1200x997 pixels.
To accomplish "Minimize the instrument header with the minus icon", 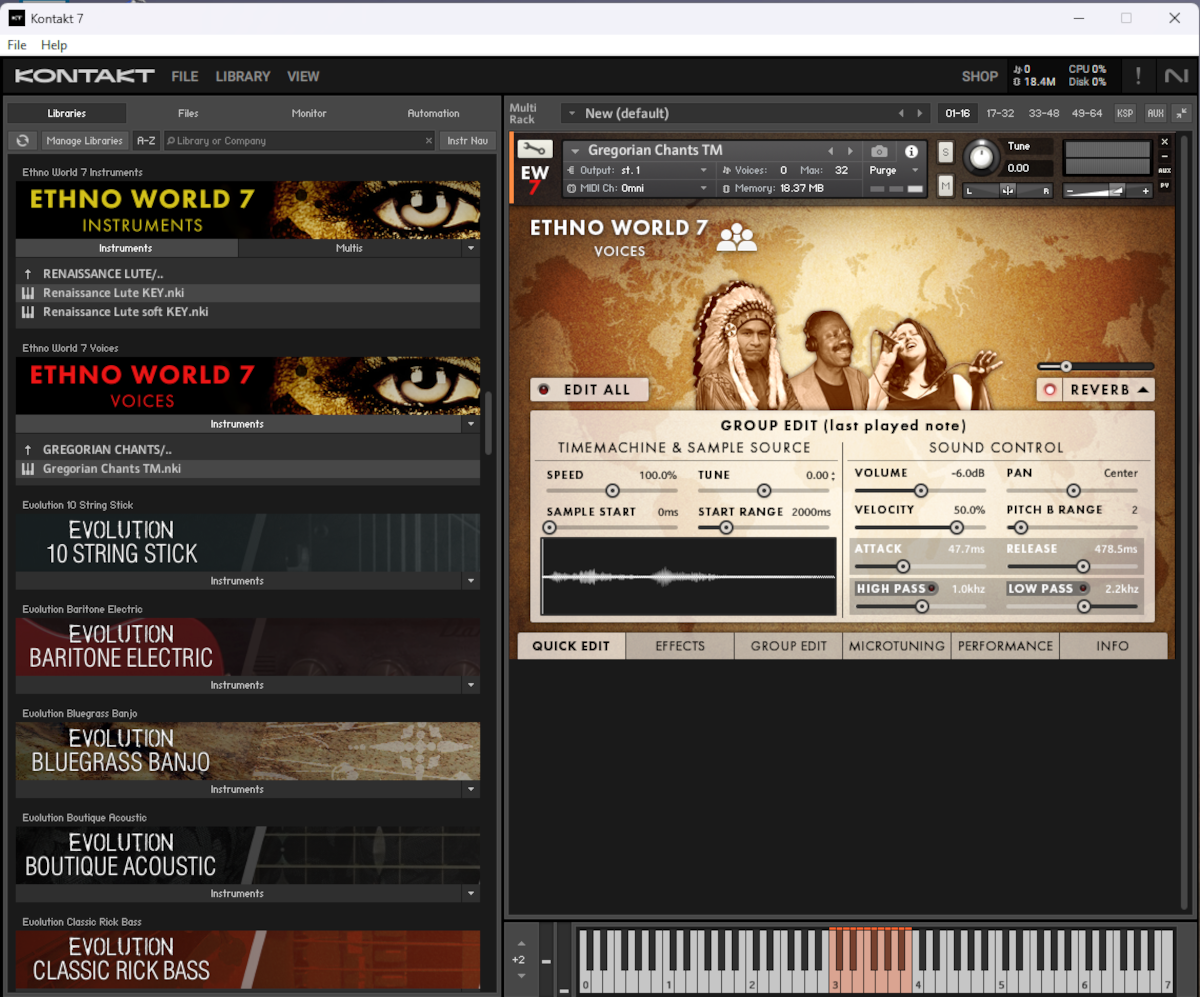I will tap(1164, 156).
